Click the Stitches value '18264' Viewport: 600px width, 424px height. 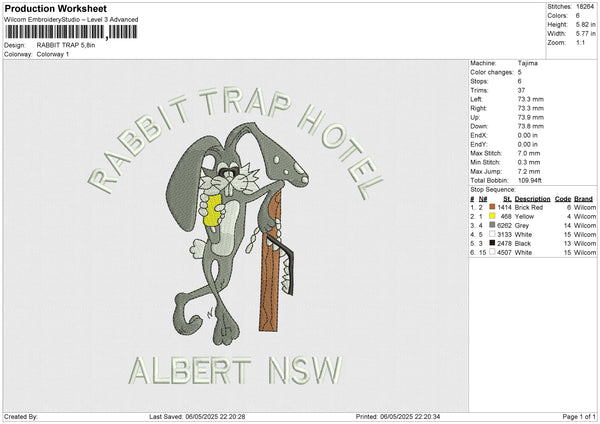point(585,7)
